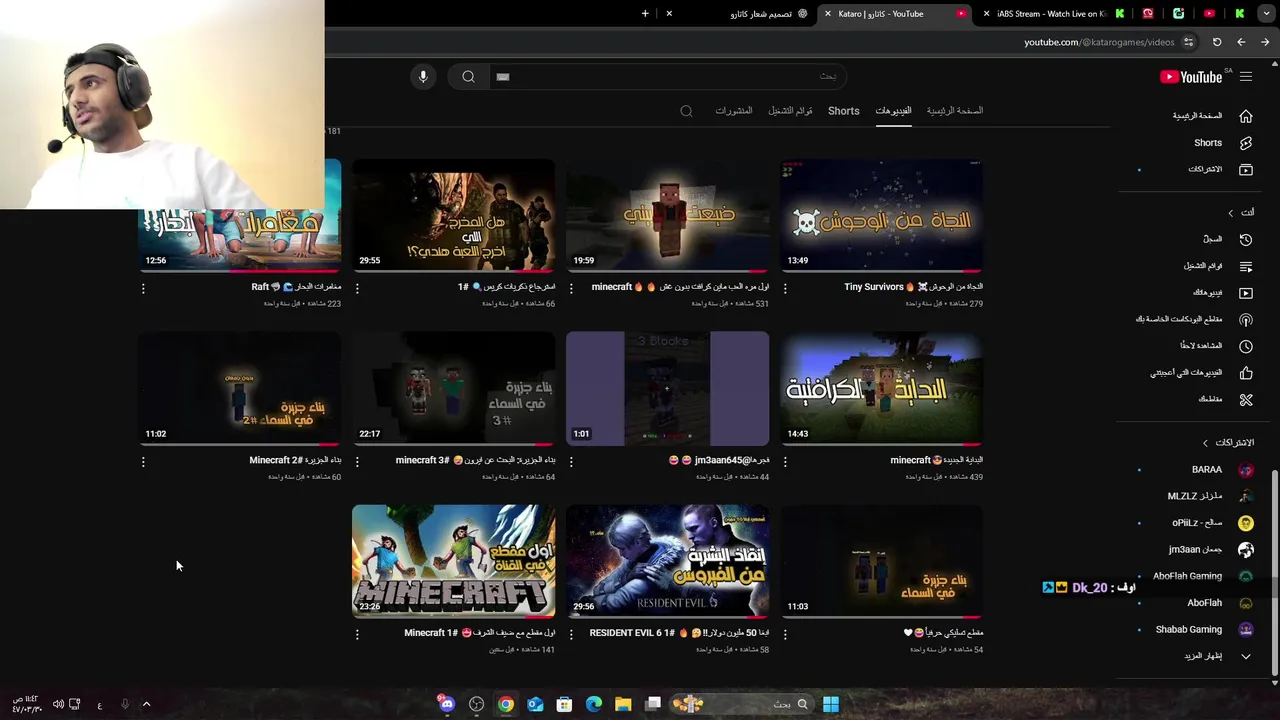Go to the Home page sidebar icon
The height and width of the screenshot is (720, 1280).
(x=1246, y=116)
